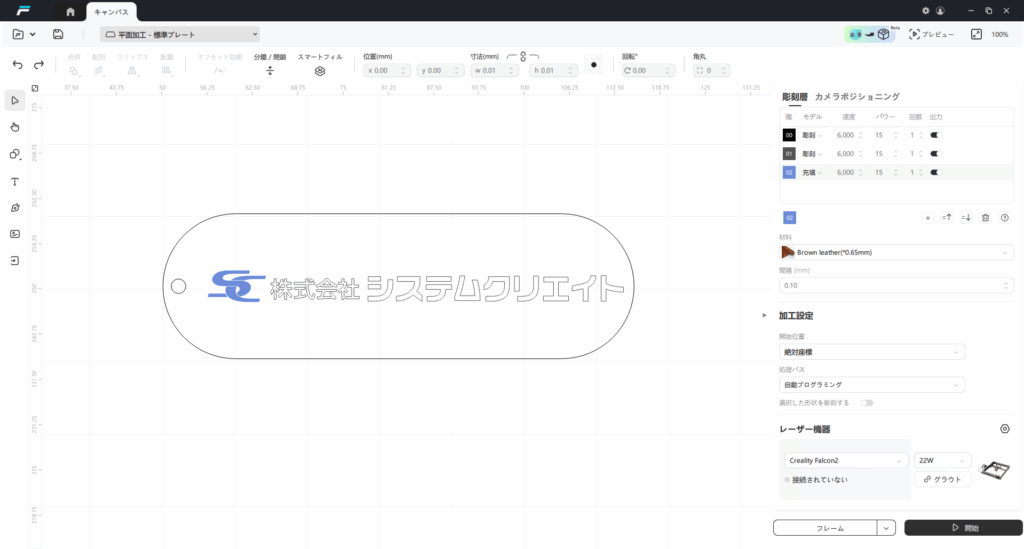Select the center anchor point dot
This screenshot has width=1024, height=549.
tap(594, 65)
